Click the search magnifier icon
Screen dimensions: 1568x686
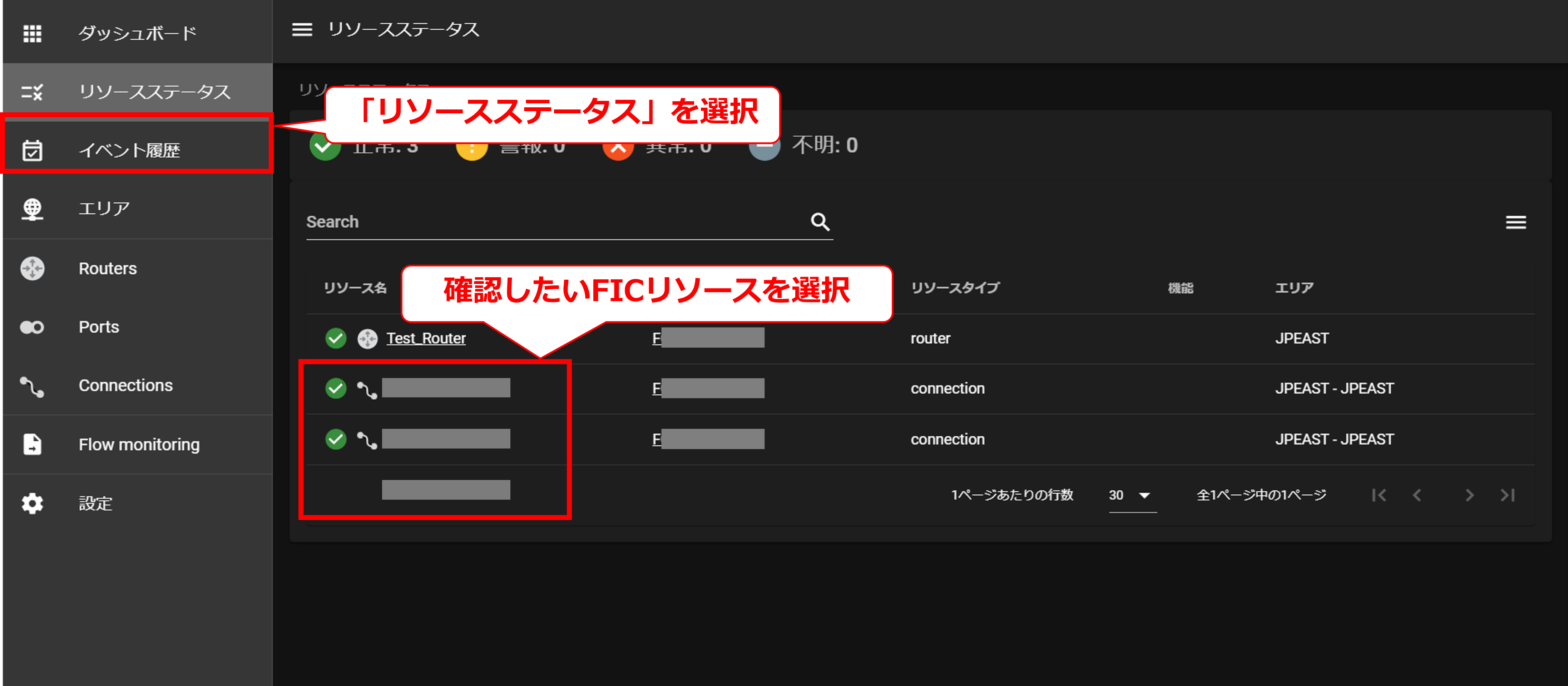[x=819, y=222]
